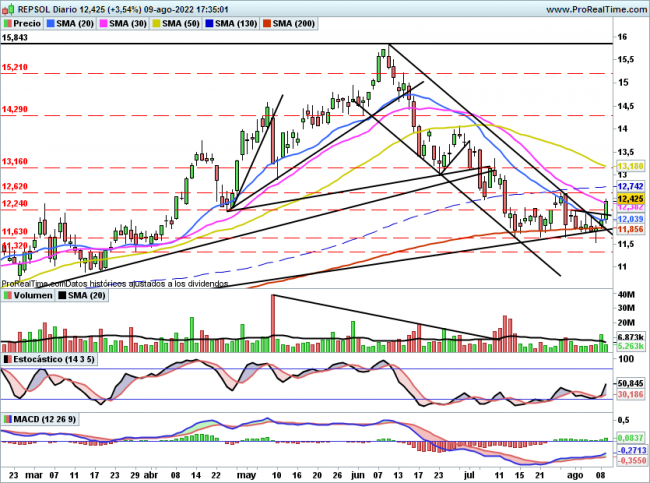Click the Volumen panel bar icon
The width and height of the screenshot is (650, 483).
[7, 296]
